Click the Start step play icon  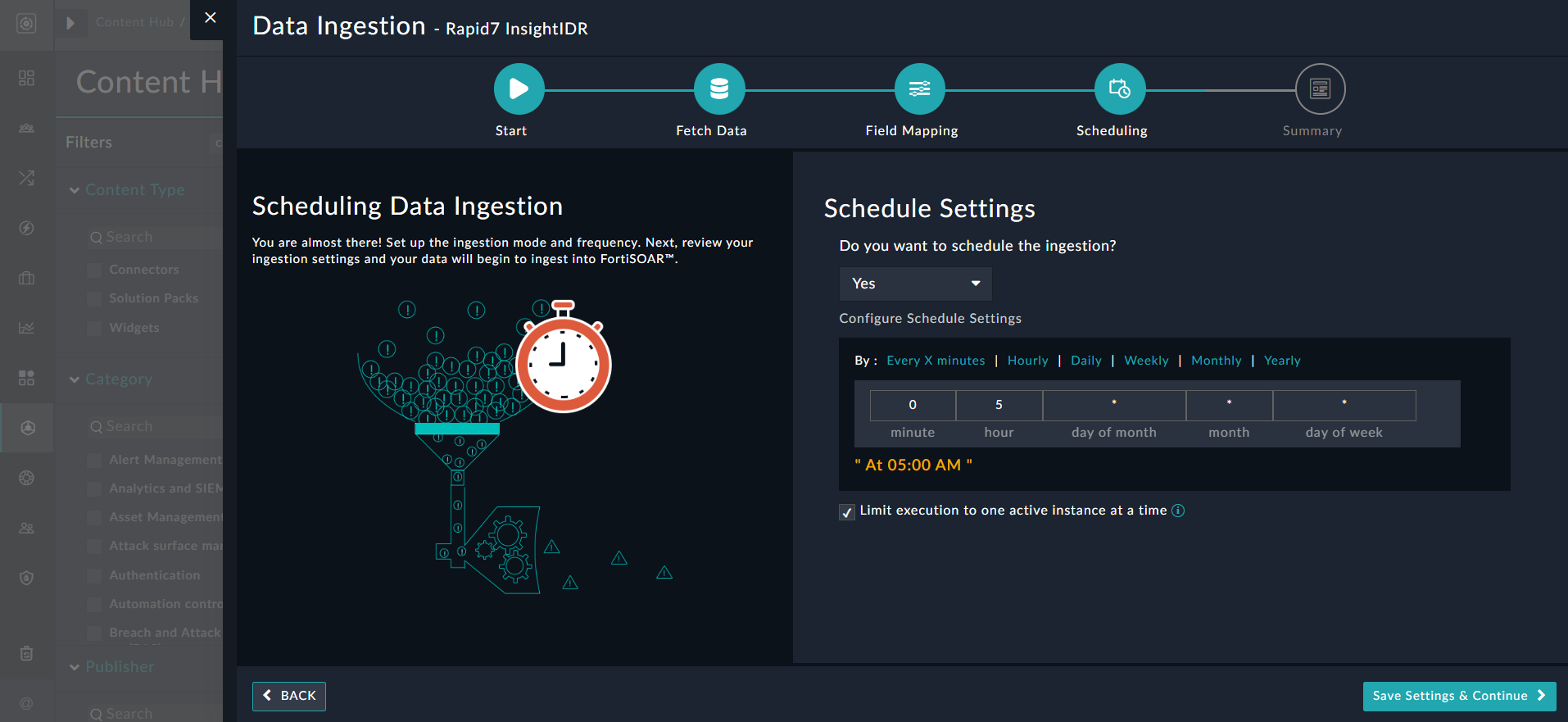coord(519,89)
